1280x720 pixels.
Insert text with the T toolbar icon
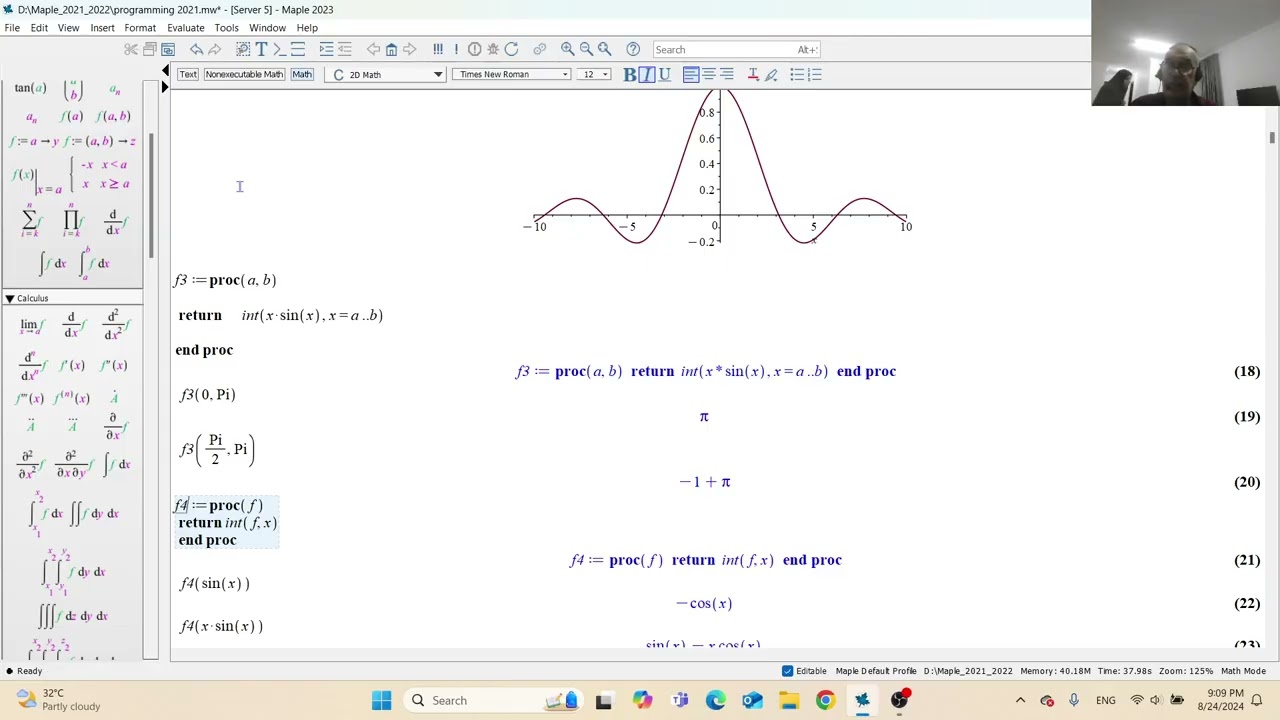click(261, 49)
